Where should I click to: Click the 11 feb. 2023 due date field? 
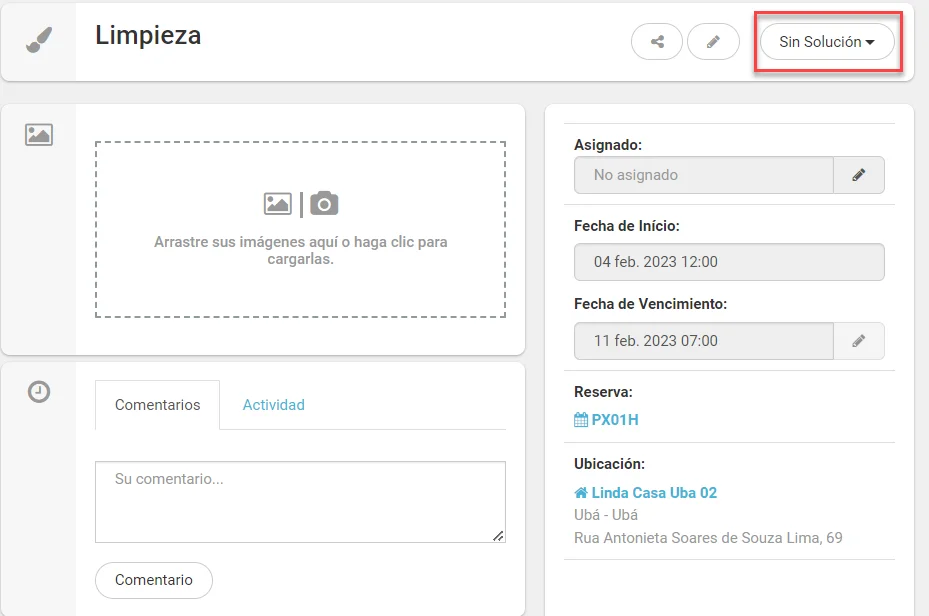(704, 341)
